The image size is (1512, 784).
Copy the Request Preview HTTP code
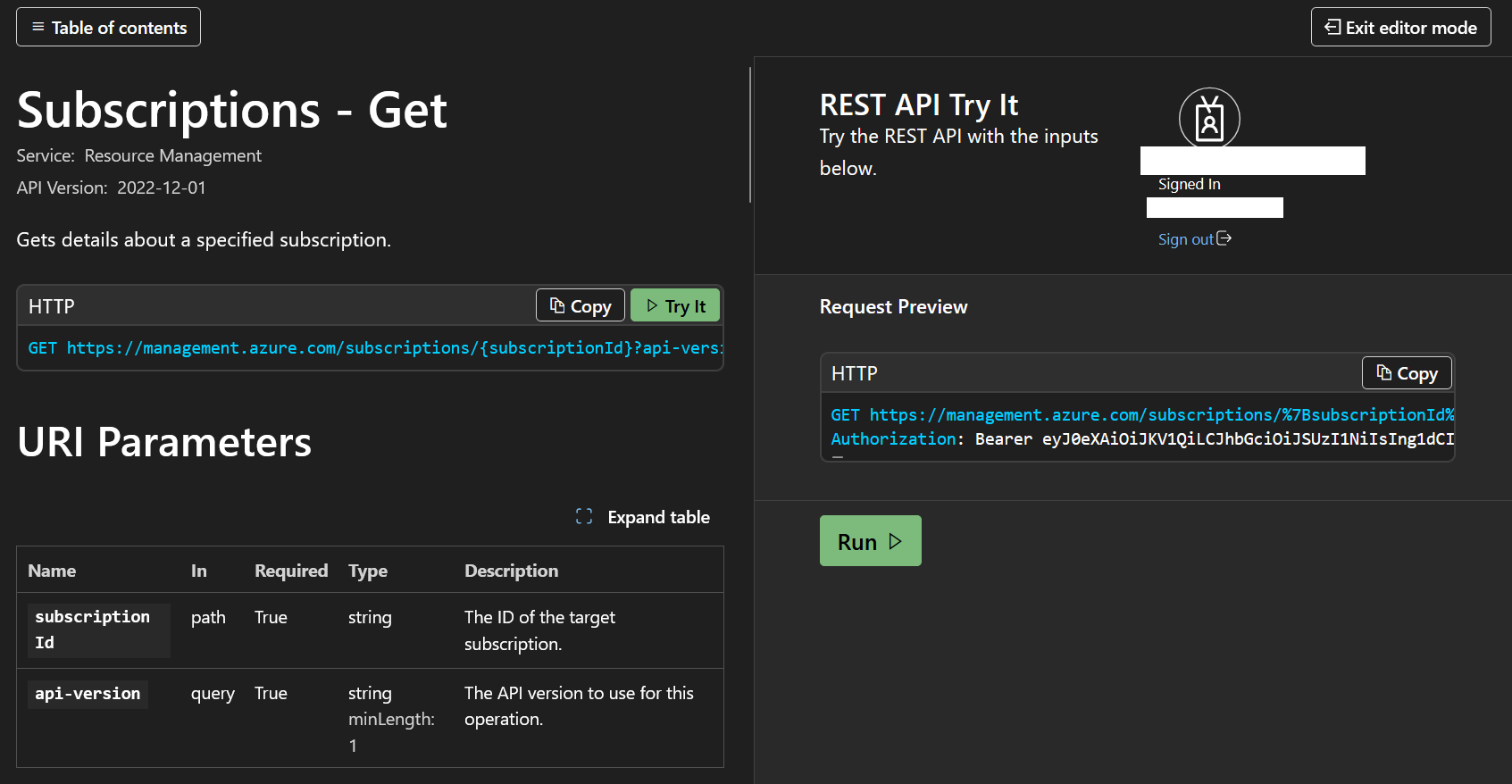click(1407, 372)
